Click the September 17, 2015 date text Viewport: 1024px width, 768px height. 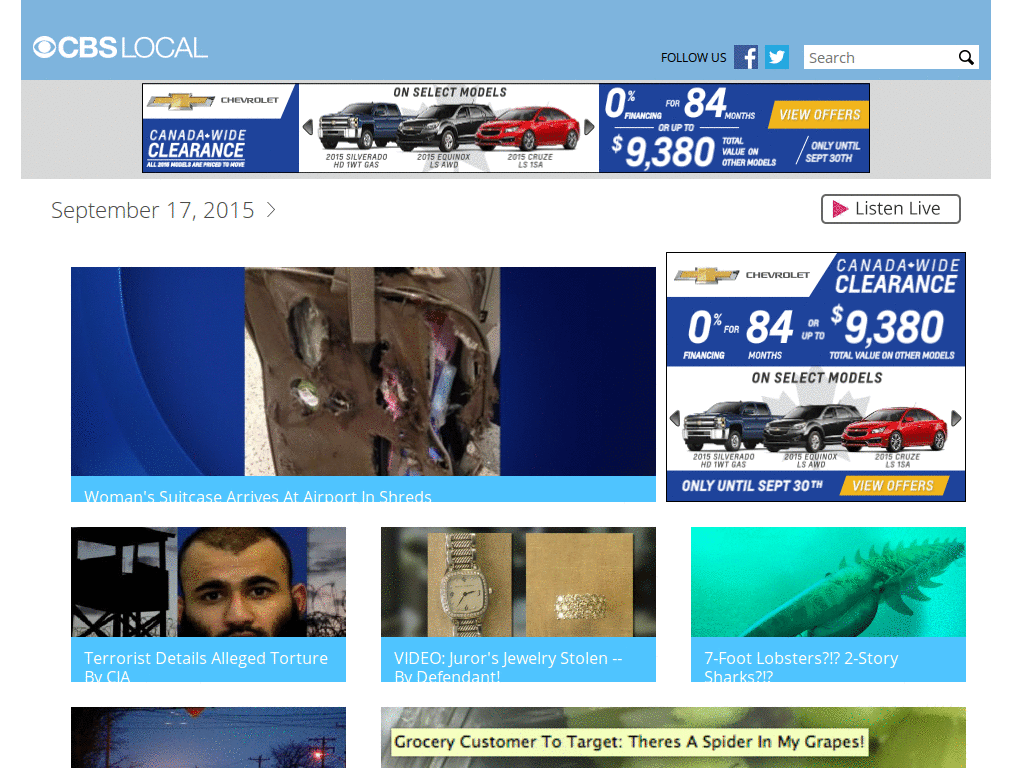click(152, 210)
